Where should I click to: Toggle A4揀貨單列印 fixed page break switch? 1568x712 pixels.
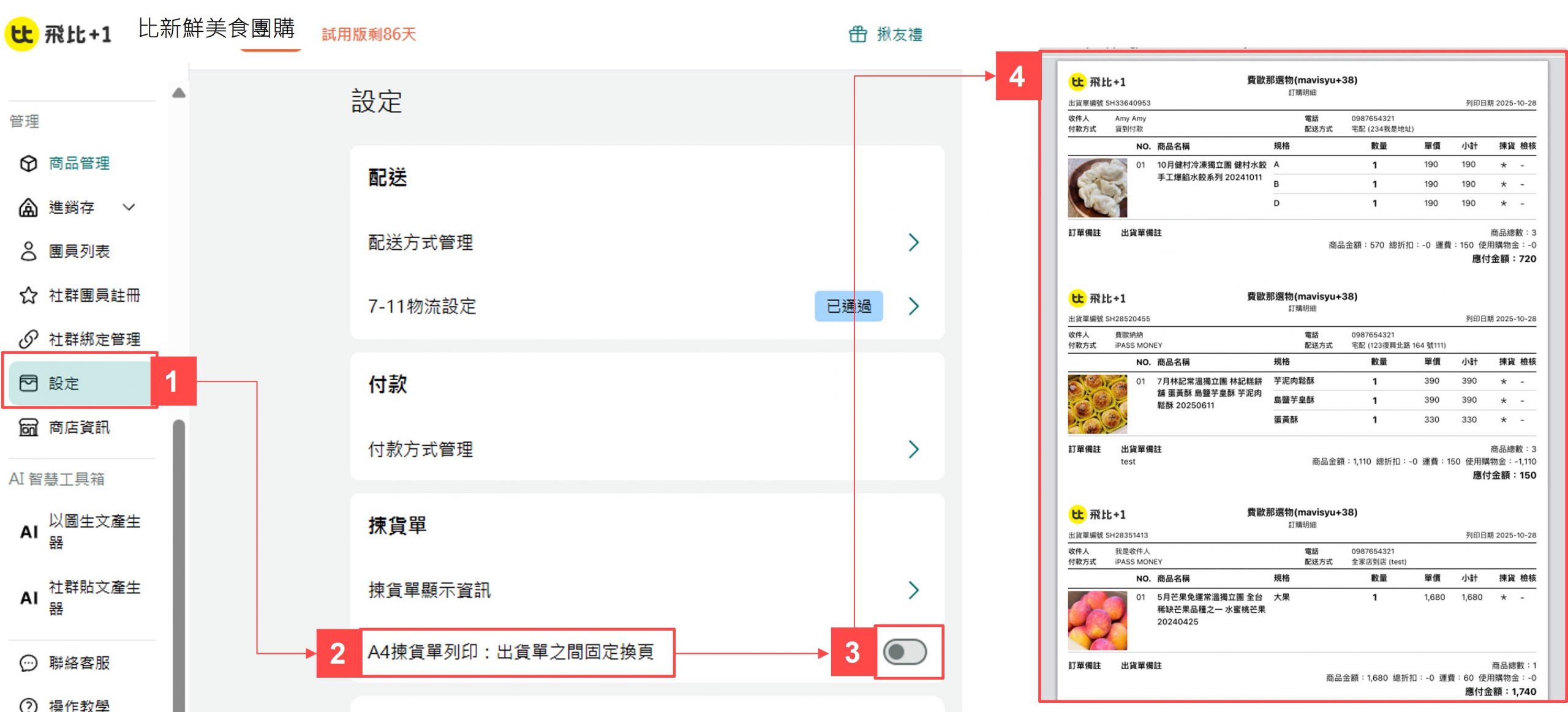905,652
